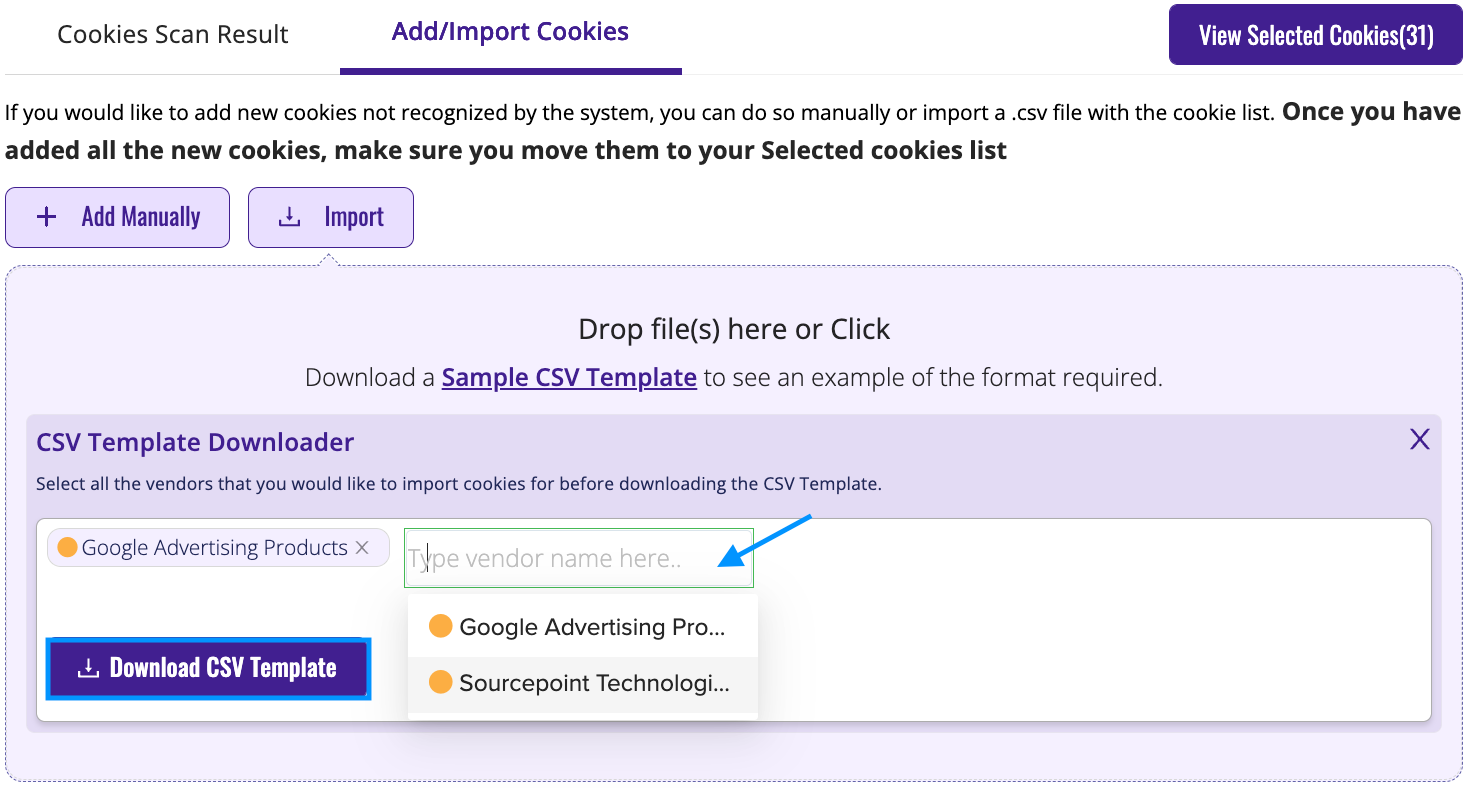Choose Sourcepoint Technologies from the vendor suggestions
Viewport: 1471px width, 788px height.
pyautogui.click(x=583, y=684)
